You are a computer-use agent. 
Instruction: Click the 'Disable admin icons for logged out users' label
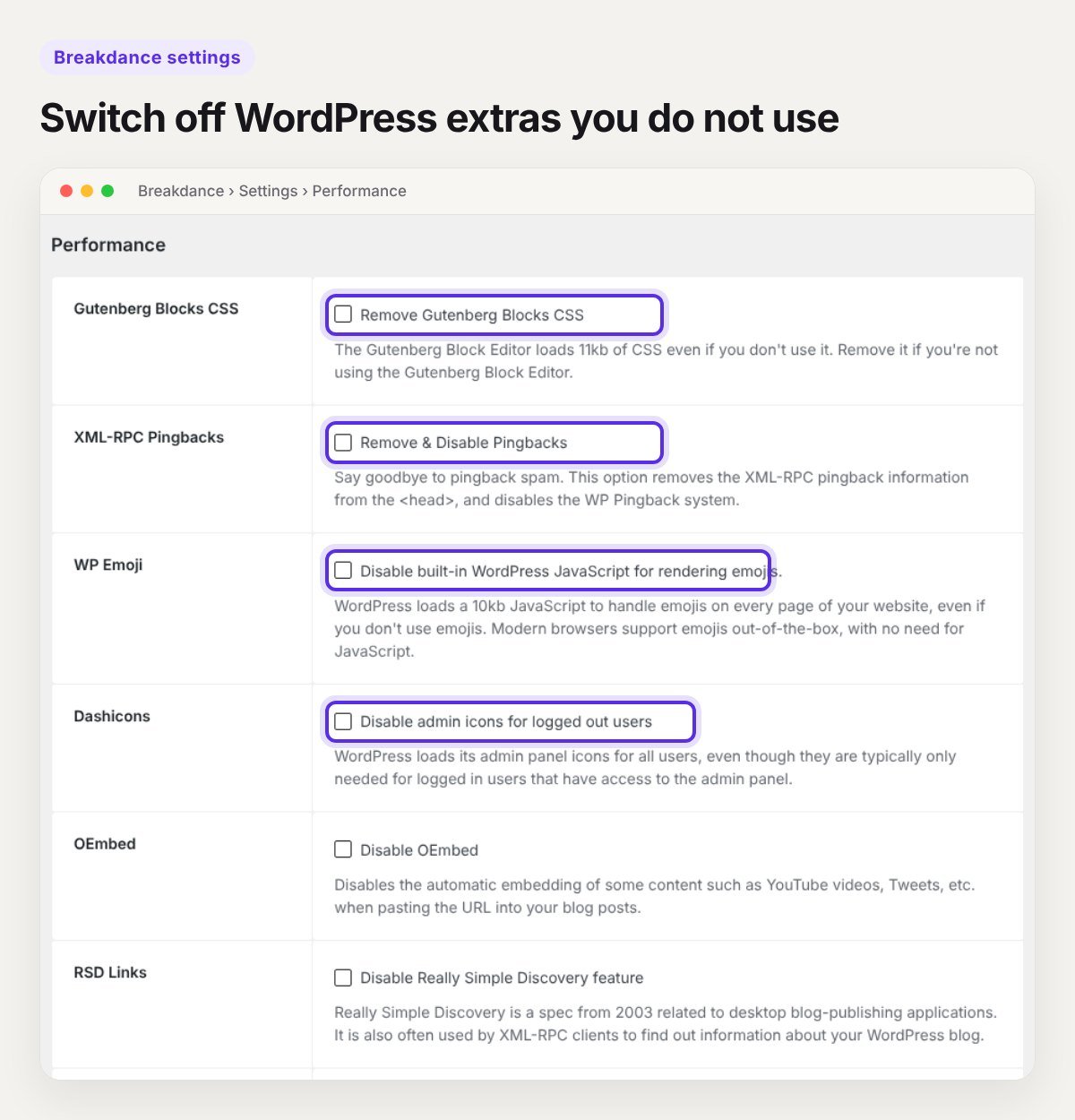506,722
